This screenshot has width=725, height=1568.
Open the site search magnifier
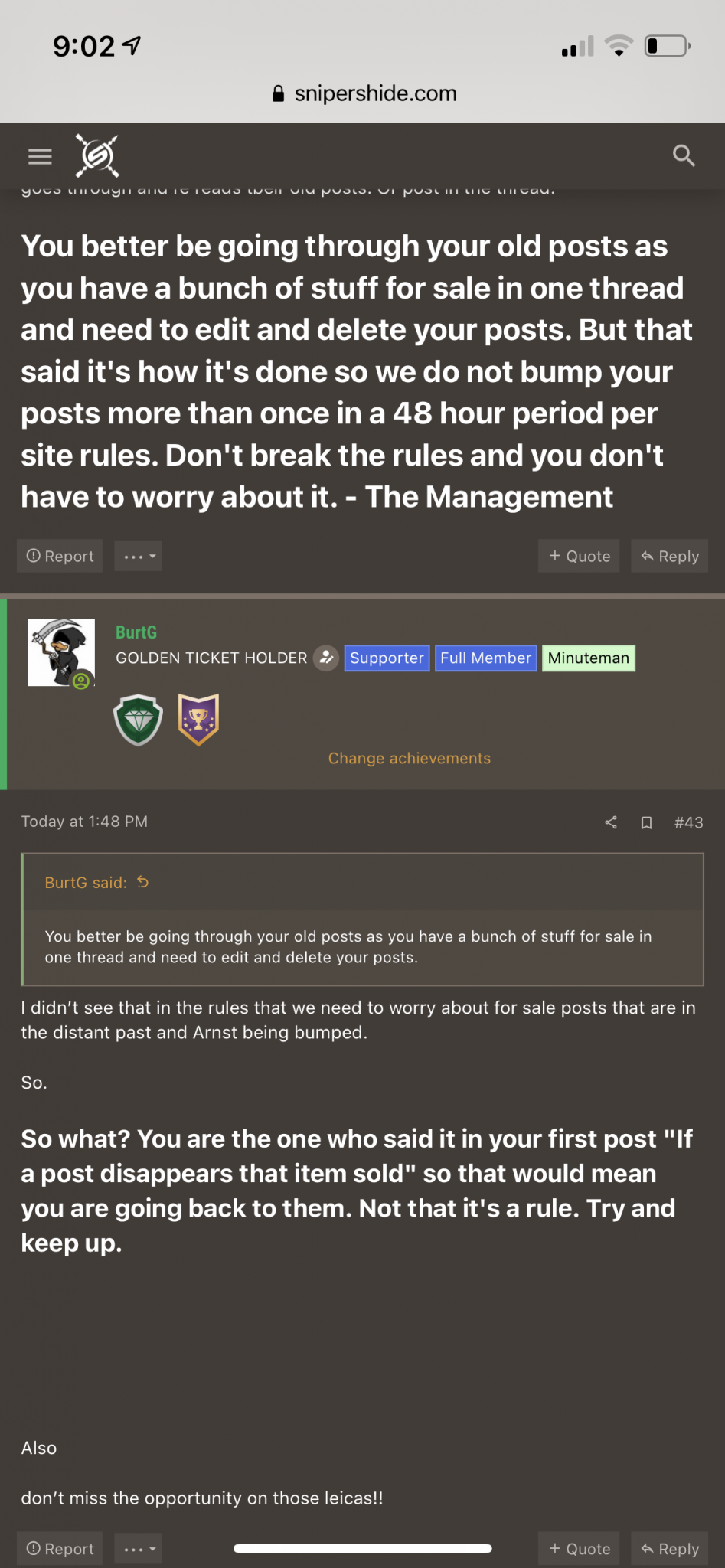tap(684, 156)
